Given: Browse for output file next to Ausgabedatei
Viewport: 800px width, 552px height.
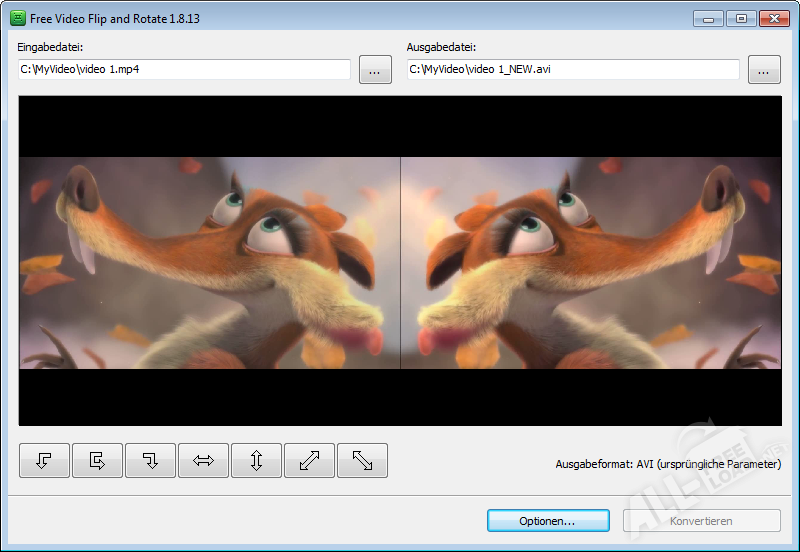Looking at the screenshot, I should click(x=763, y=70).
